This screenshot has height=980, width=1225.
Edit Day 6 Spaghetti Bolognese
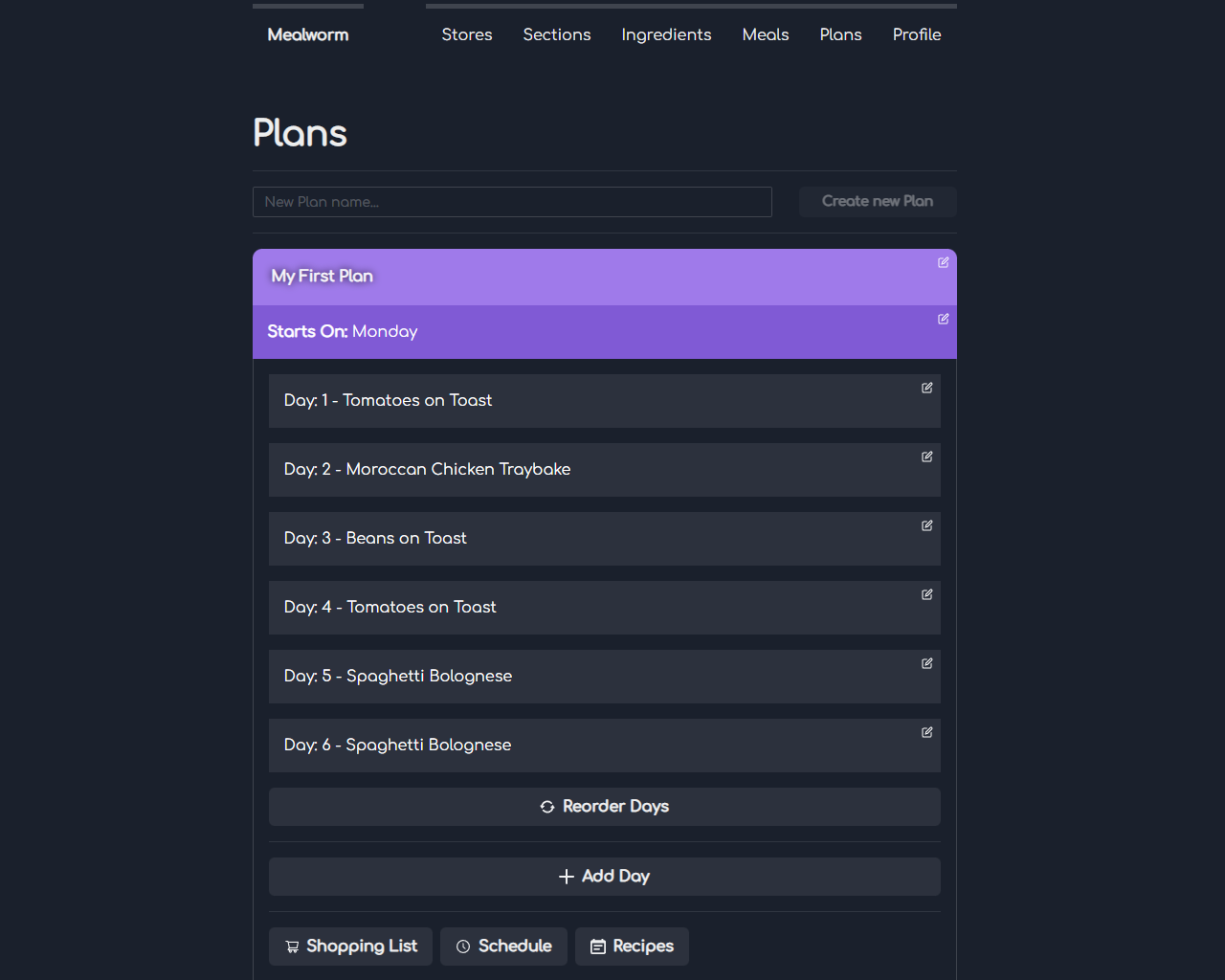click(x=926, y=732)
